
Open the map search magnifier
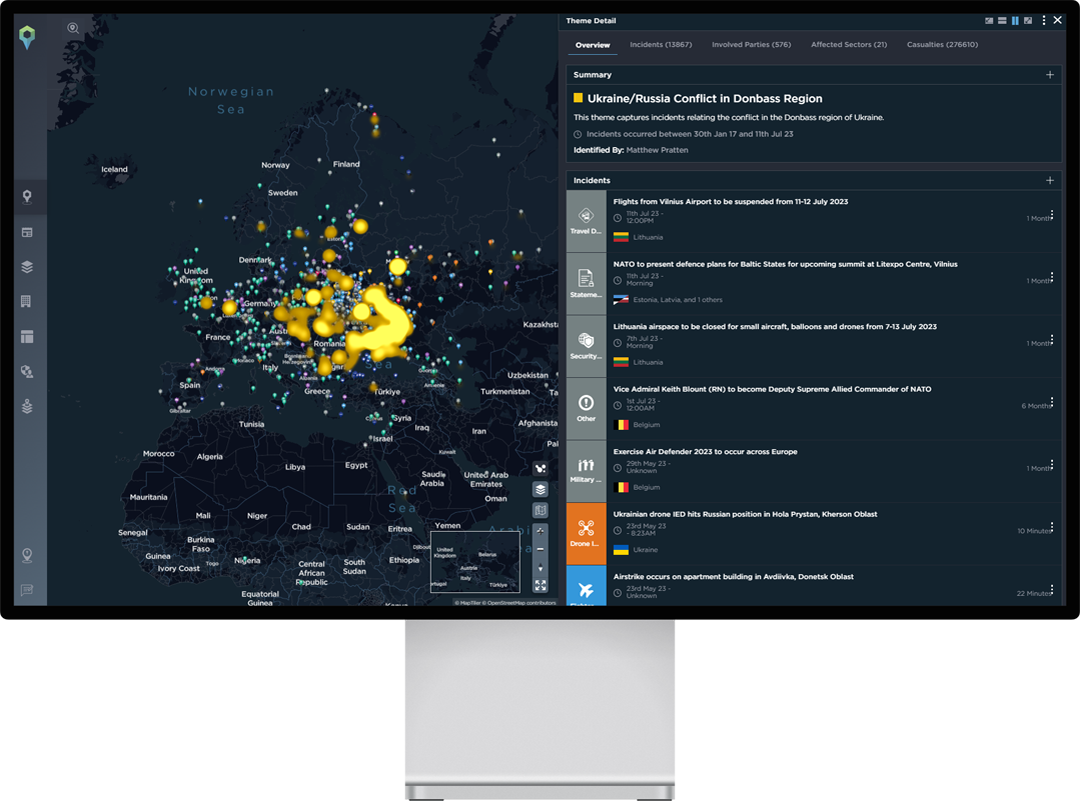tap(73, 28)
